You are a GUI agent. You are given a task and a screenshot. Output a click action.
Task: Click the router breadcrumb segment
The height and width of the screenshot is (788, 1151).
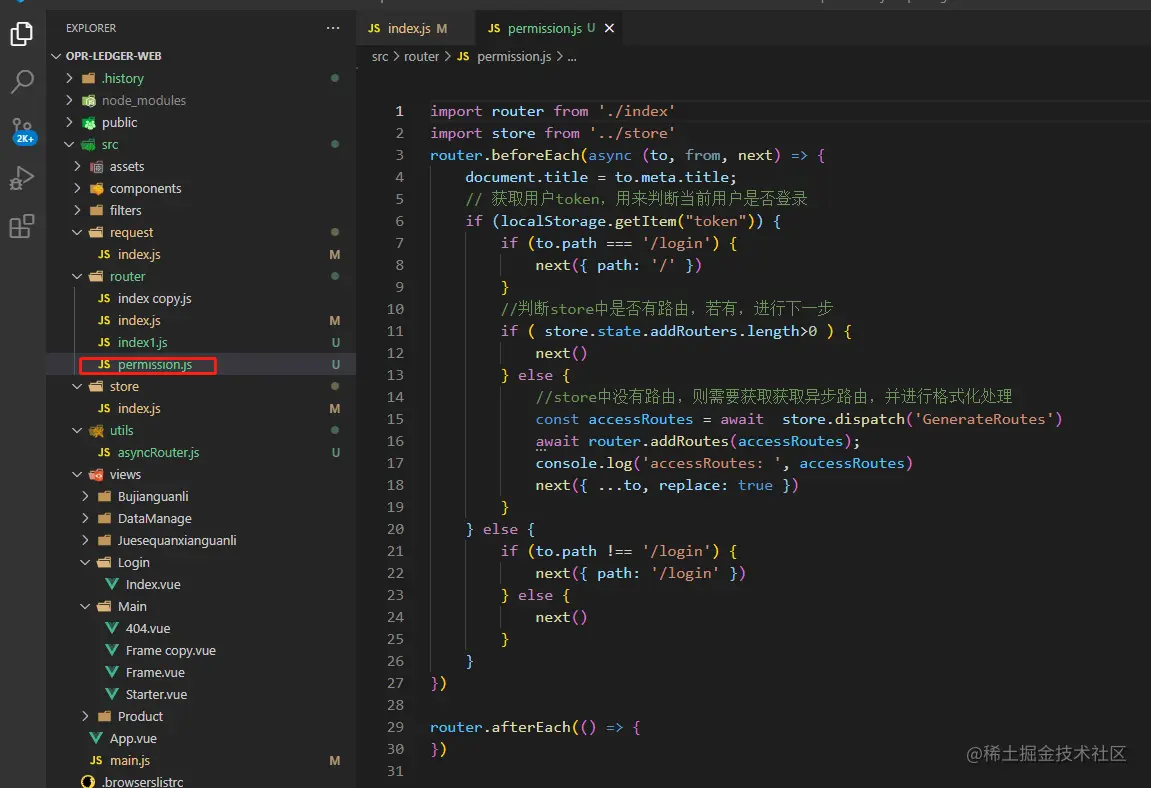pyautogui.click(x=421, y=57)
